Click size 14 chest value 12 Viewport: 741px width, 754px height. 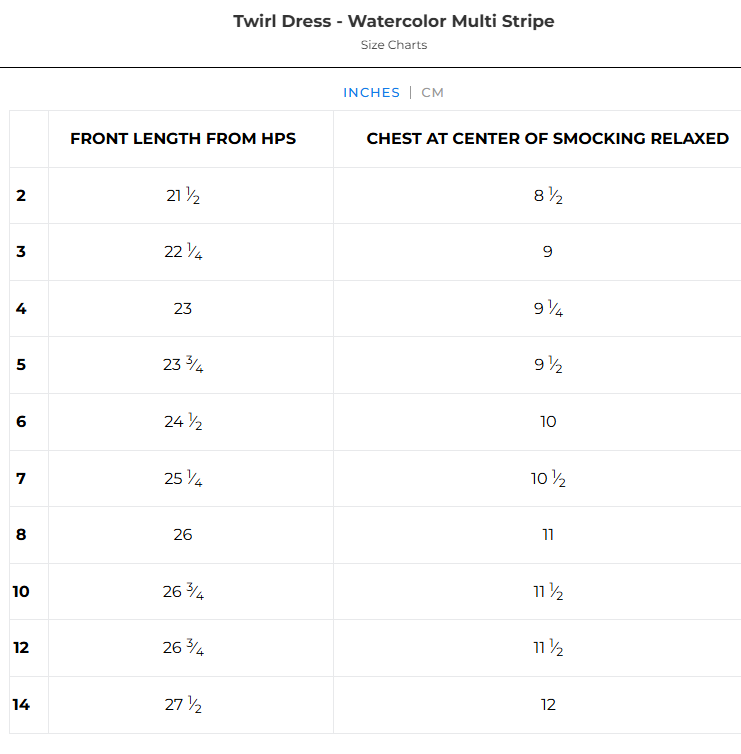pos(548,705)
